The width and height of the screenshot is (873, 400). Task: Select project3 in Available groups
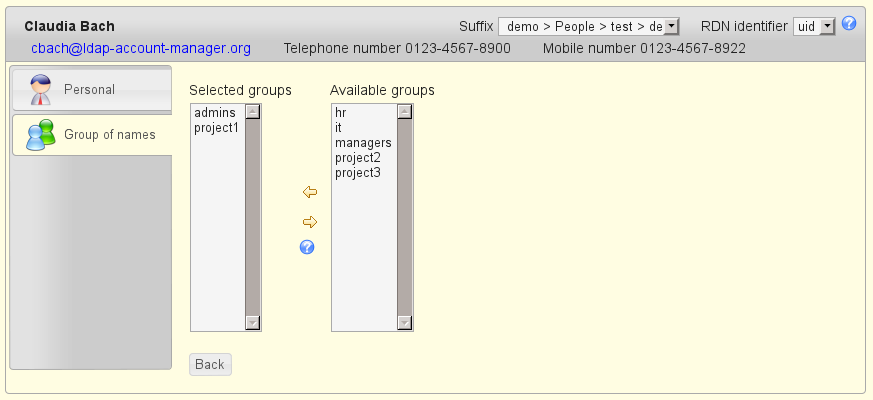tap(358, 173)
